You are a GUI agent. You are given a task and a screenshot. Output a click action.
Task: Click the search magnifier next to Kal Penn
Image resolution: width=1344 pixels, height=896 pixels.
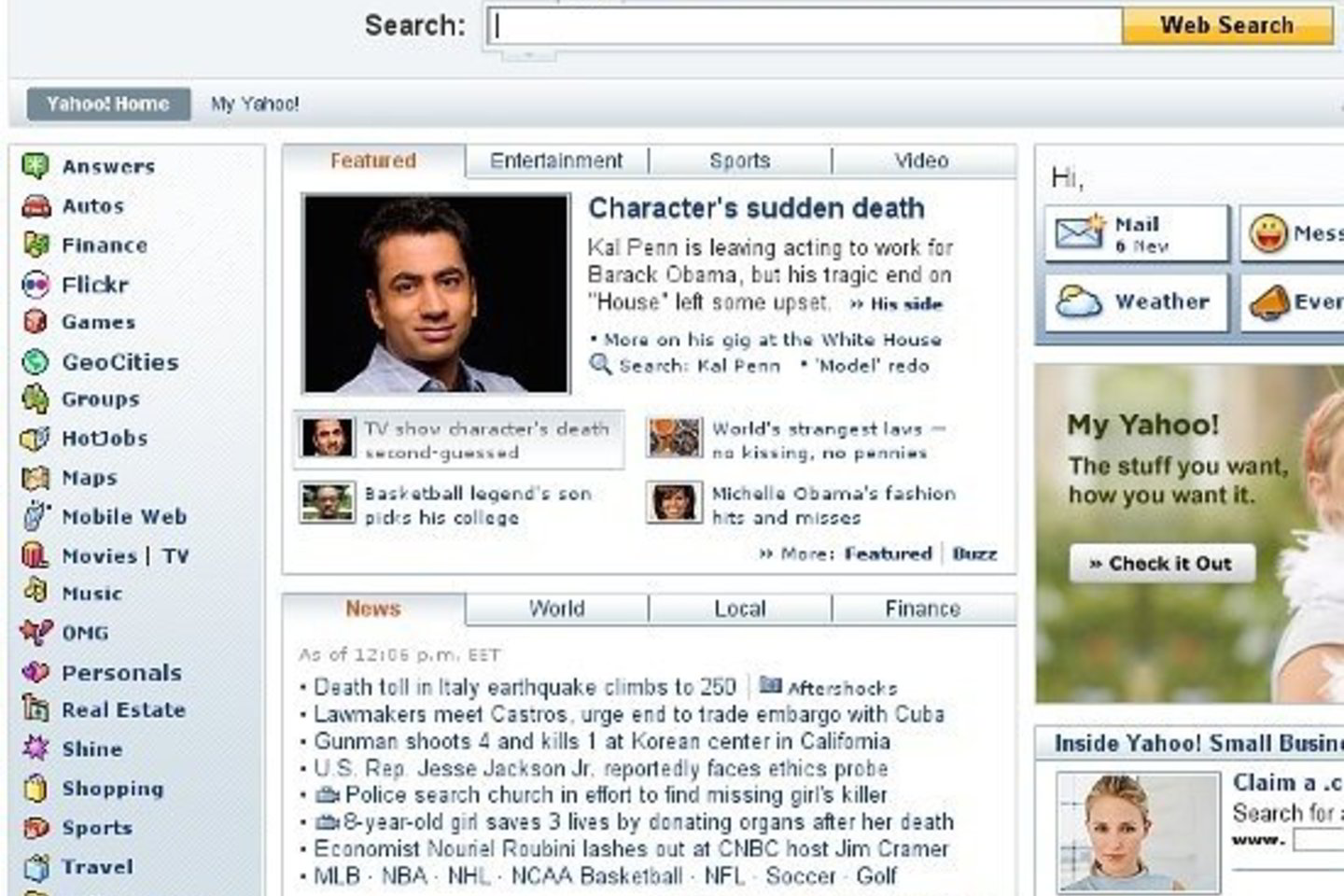pyautogui.click(x=601, y=365)
